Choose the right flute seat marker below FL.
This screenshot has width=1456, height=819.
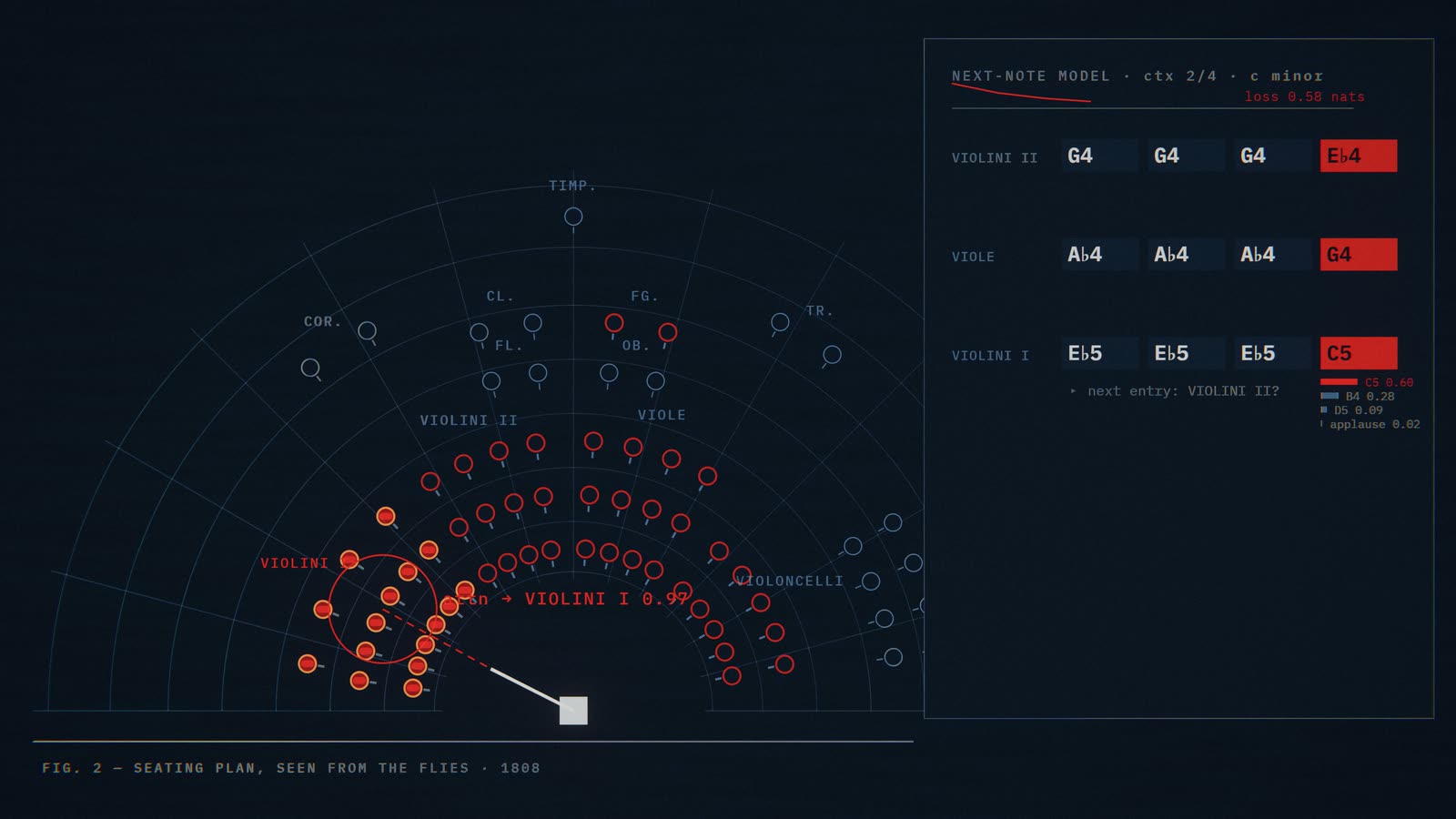538,372
